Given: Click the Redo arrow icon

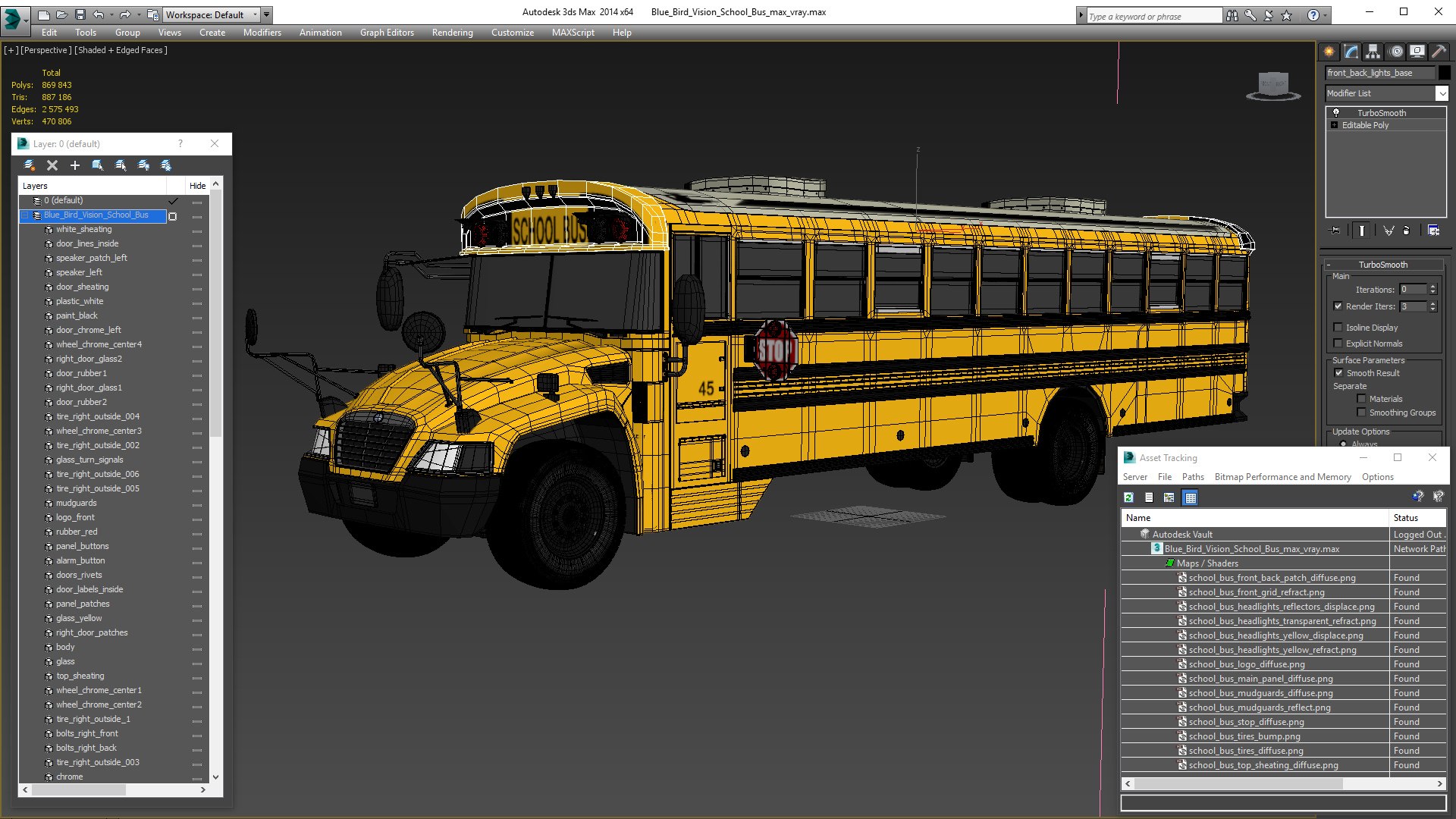Looking at the screenshot, I should click(x=125, y=14).
